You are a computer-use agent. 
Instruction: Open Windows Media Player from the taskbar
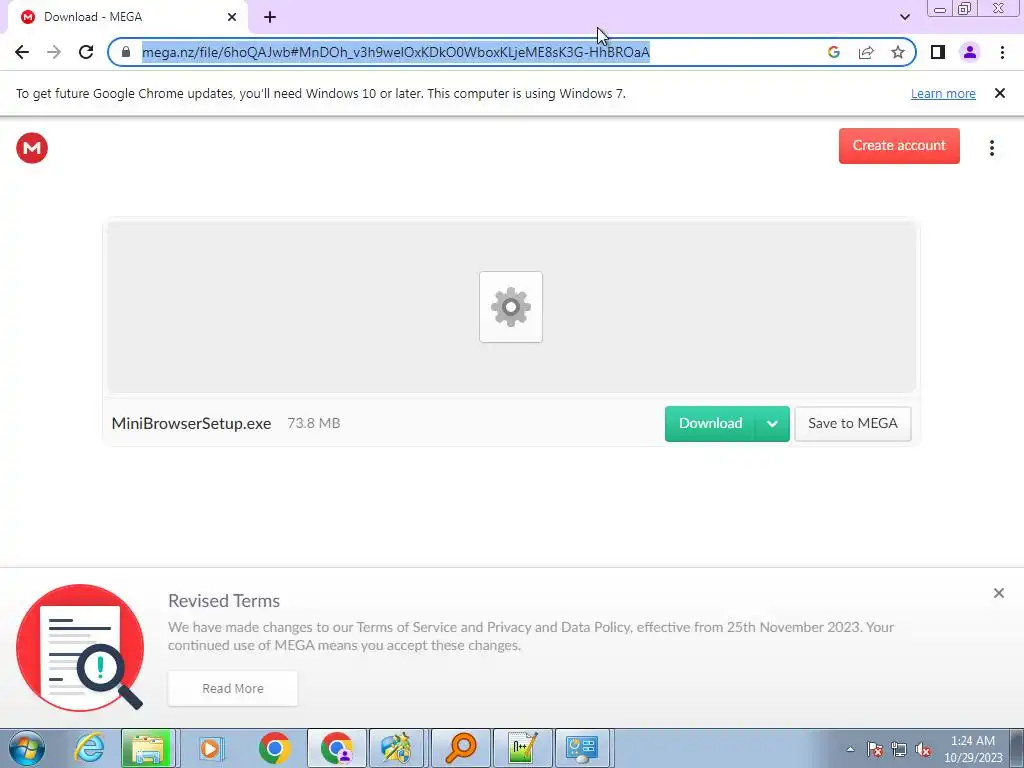(x=210, y=748)
